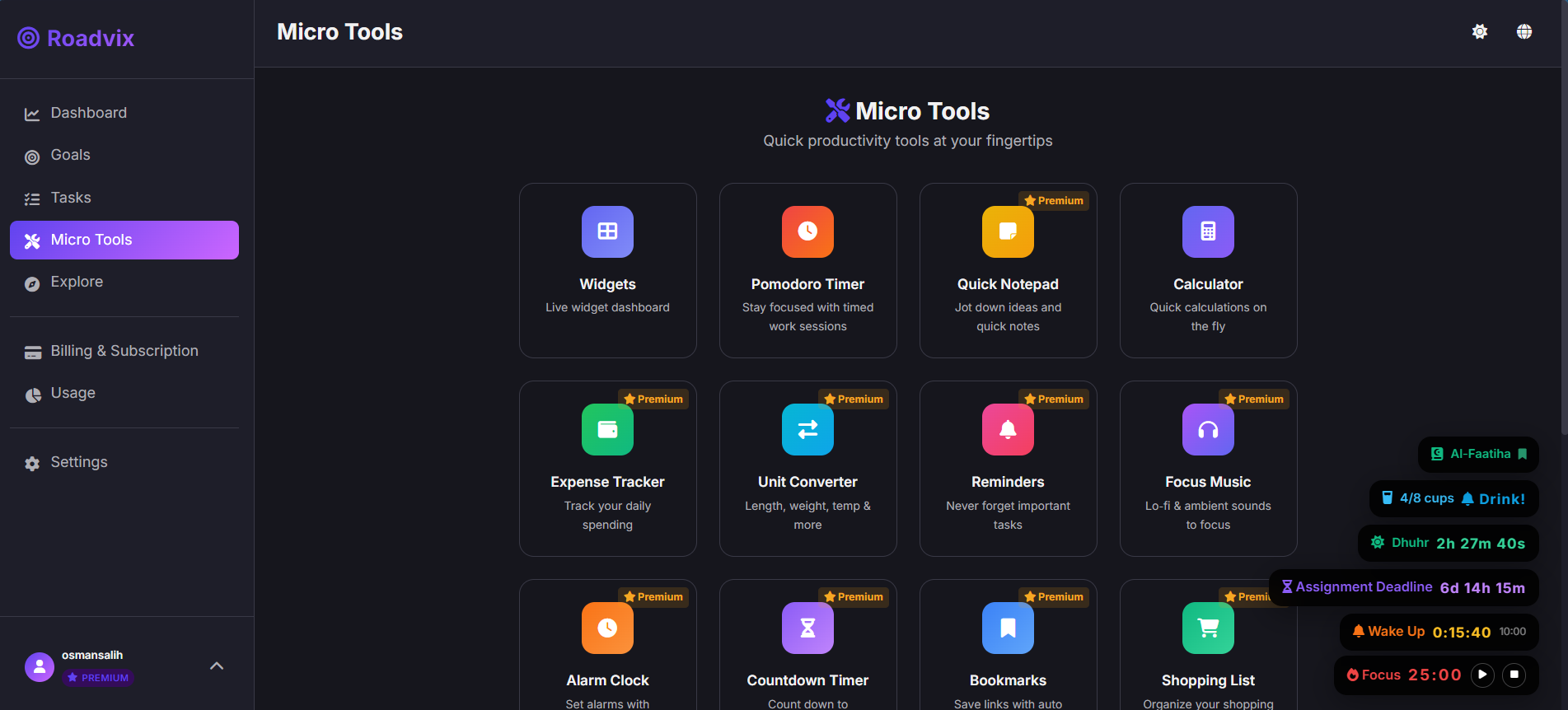The height and width of the screenshot is (710, 1568).
Task: Click Premium badge on Unit Converter
Action: 854,399
